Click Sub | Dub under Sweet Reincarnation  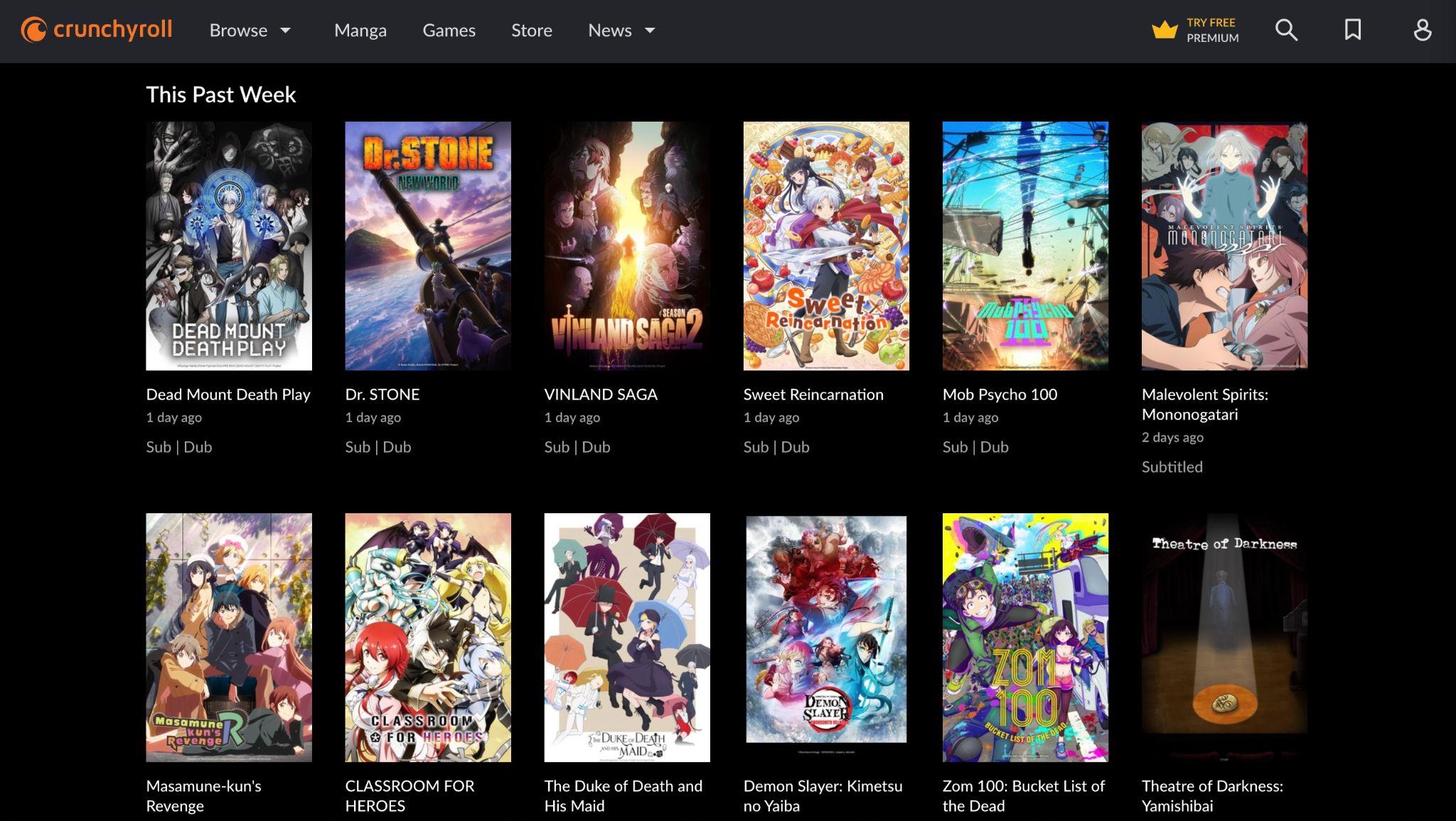(x=776, y=447)
